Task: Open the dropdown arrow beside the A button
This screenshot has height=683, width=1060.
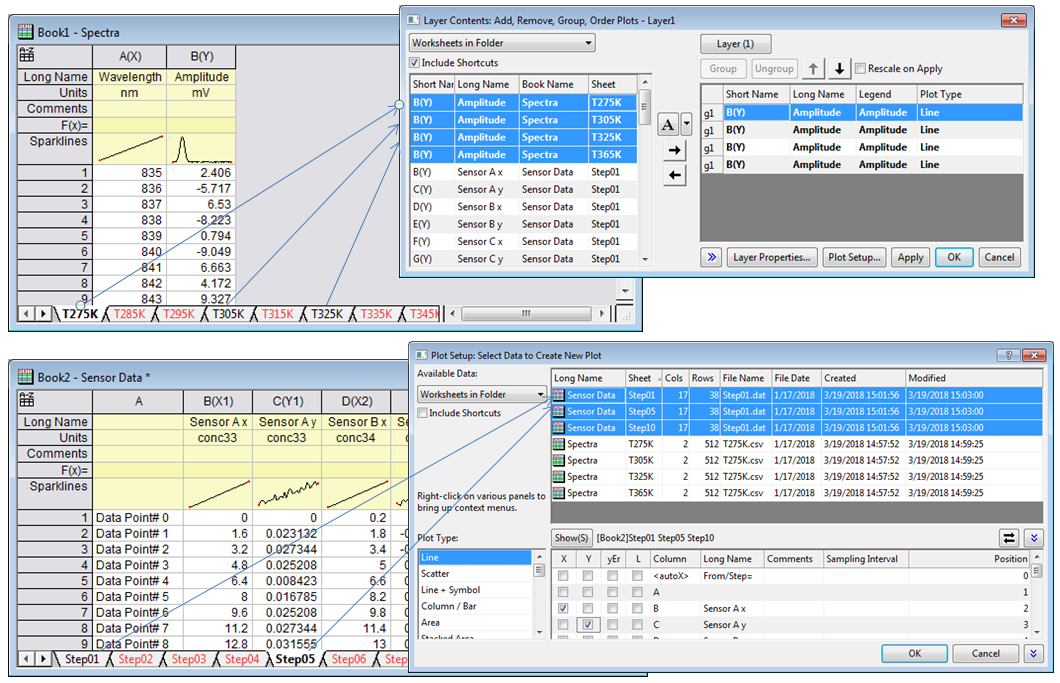Action: (x=686, y=124)
